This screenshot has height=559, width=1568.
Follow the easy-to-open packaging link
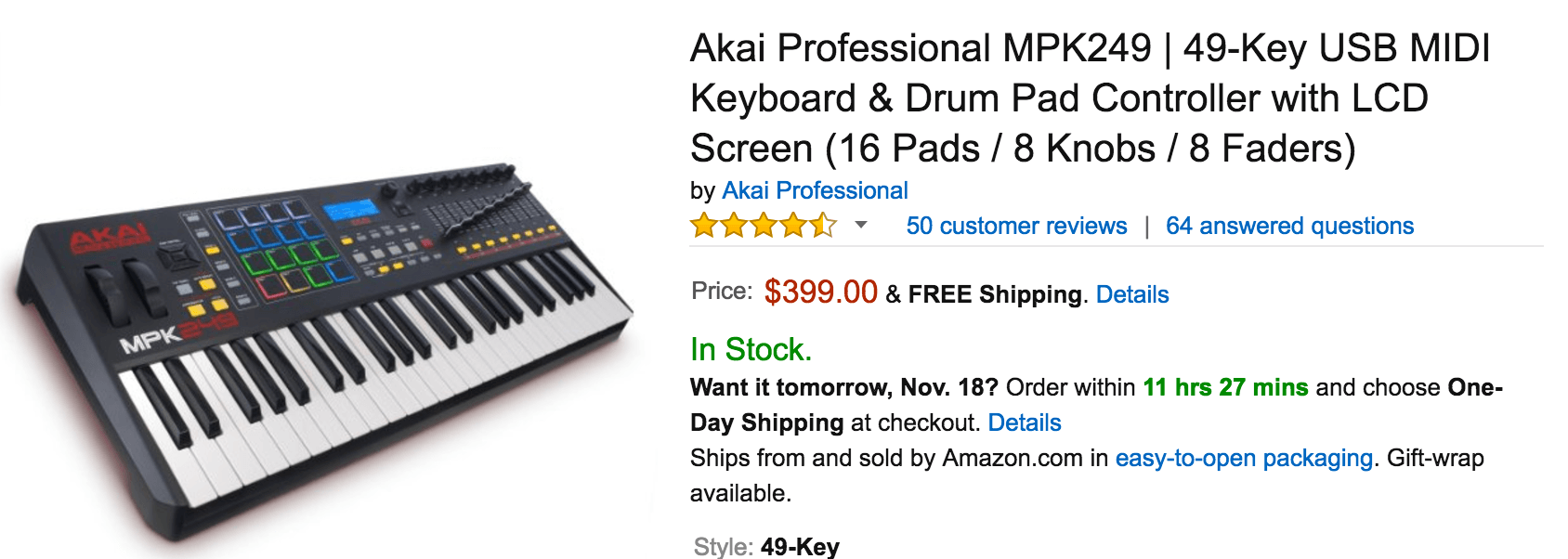[x=1244, y=458]
